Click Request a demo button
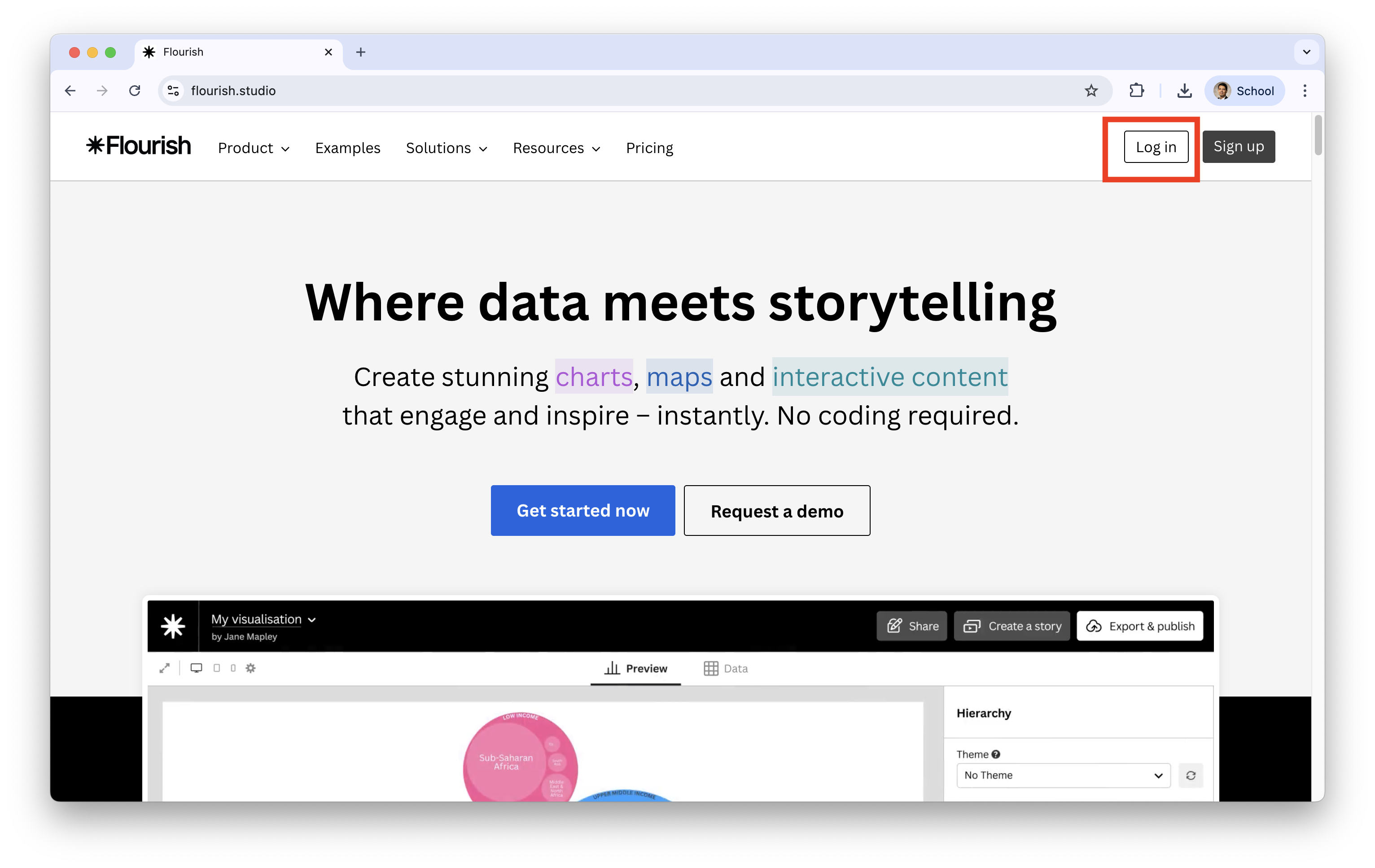 click(776, 510)
